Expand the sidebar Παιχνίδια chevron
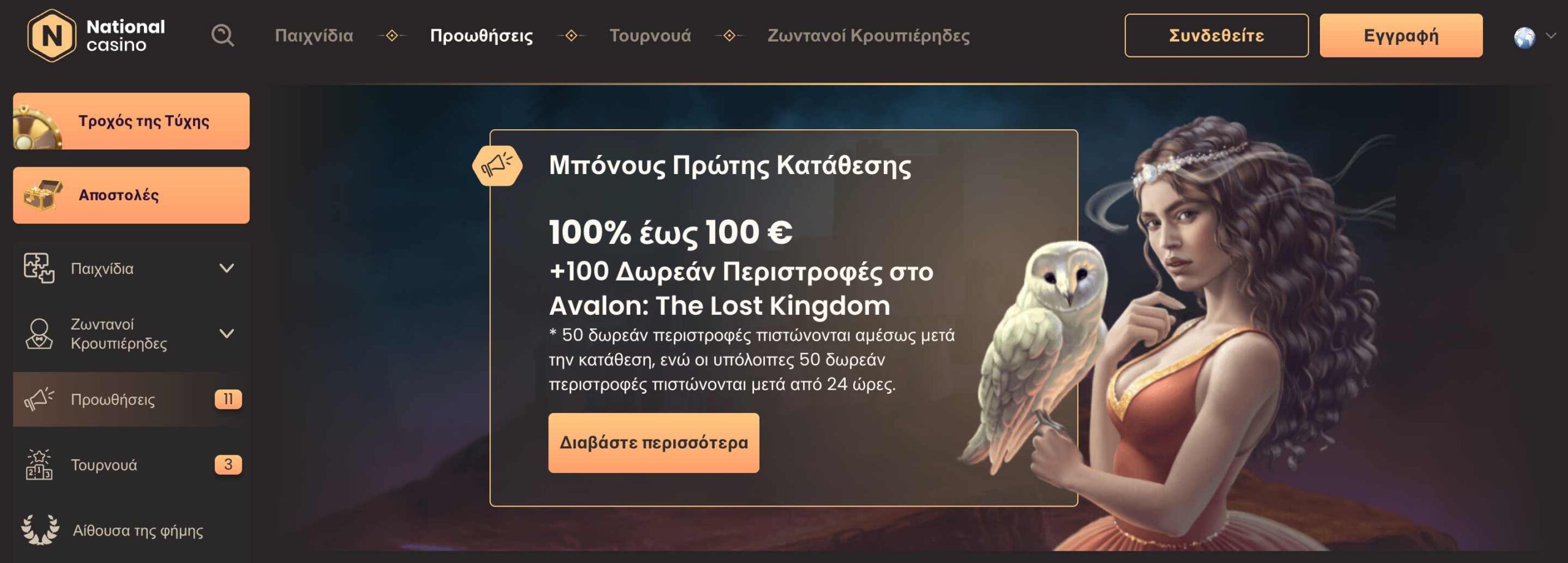Screen dimensions: 1568x563 coord(227,268)
